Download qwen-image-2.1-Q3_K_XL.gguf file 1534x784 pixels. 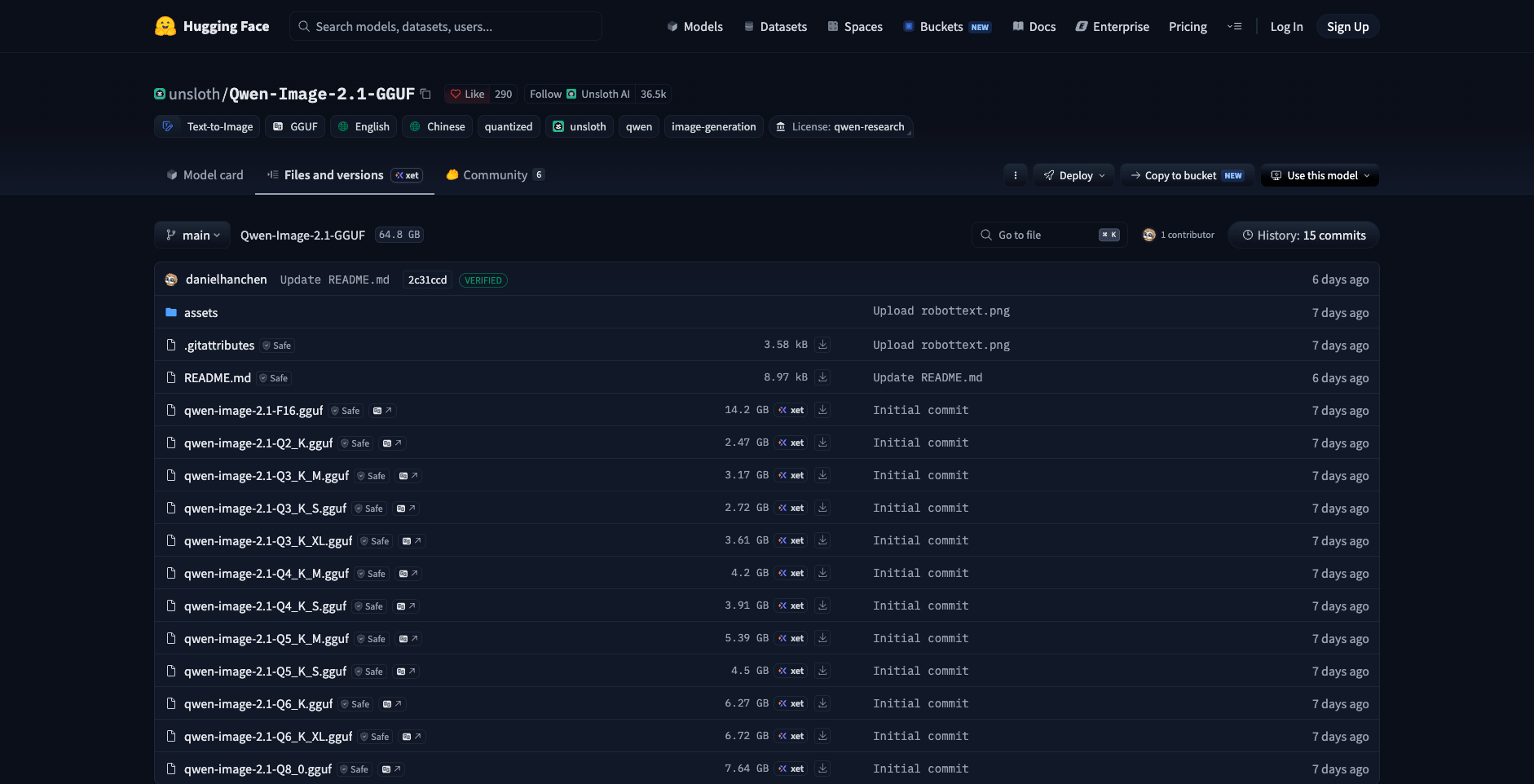[822, 540]
